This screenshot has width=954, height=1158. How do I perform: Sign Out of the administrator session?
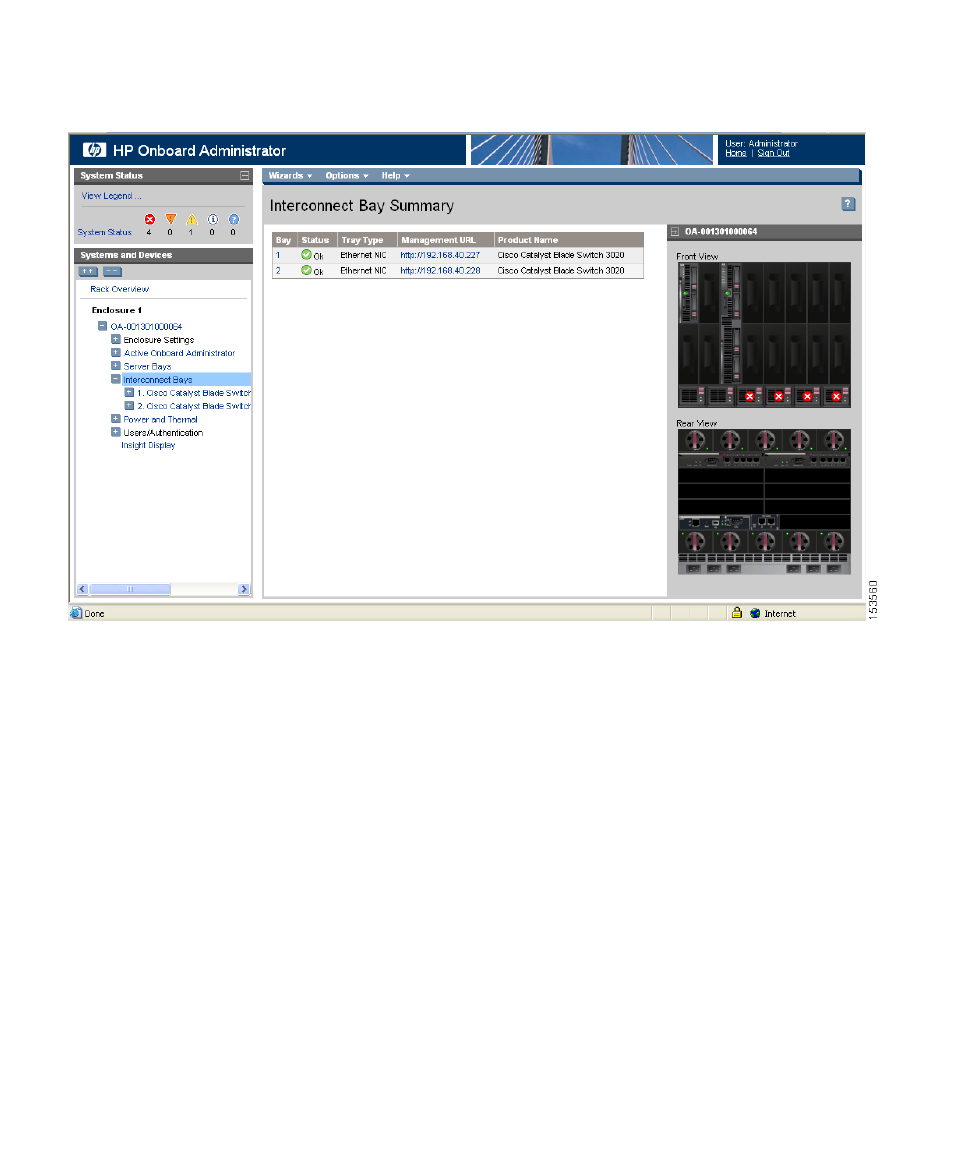point(773,153)
